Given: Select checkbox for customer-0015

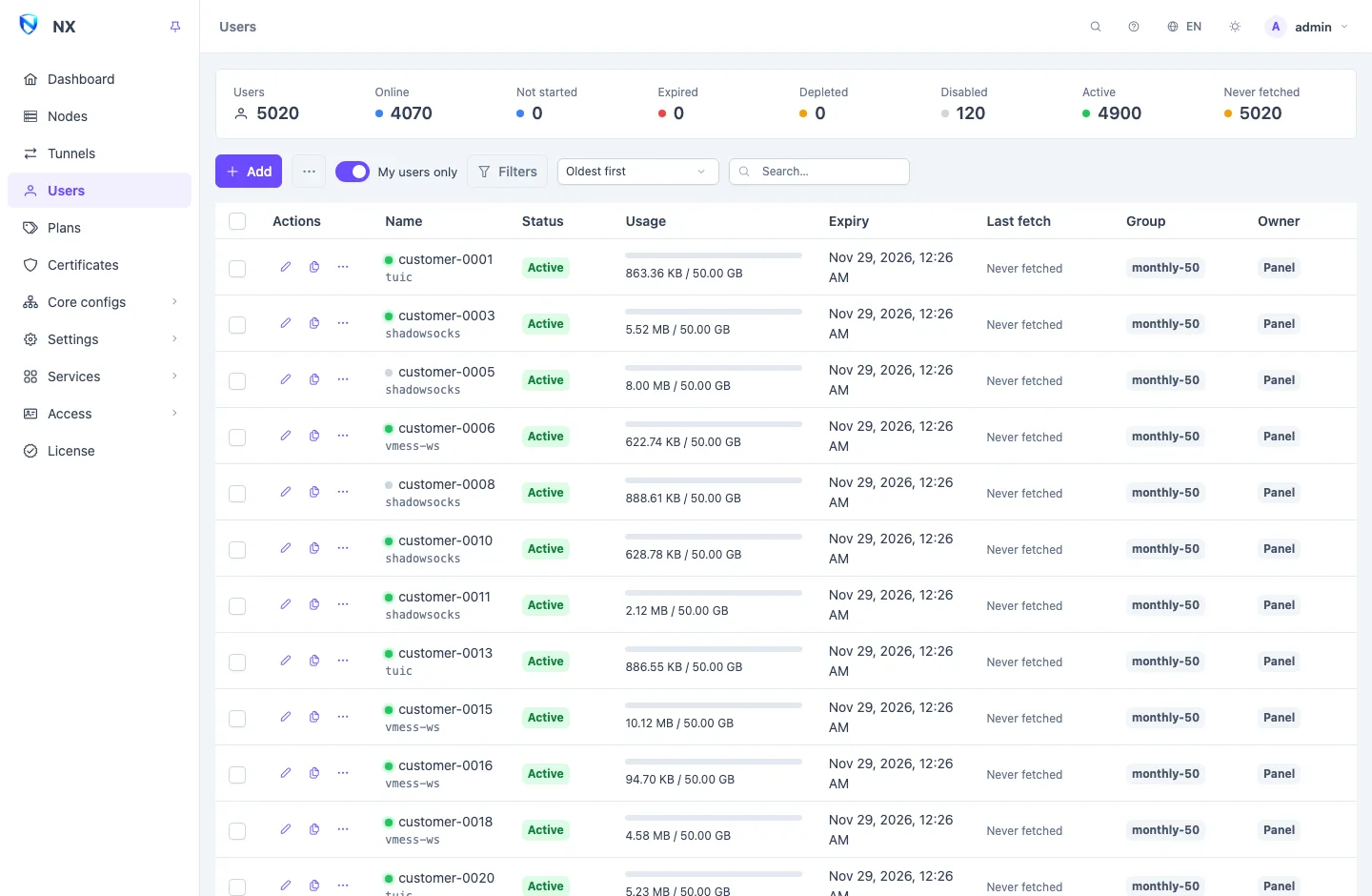Looking at the screenshot, I should (x=237, y=719).
